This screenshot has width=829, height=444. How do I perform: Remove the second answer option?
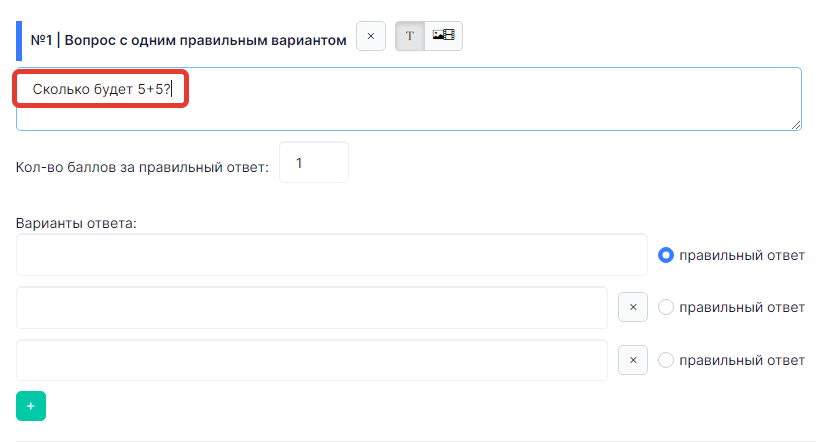(633, 307)
